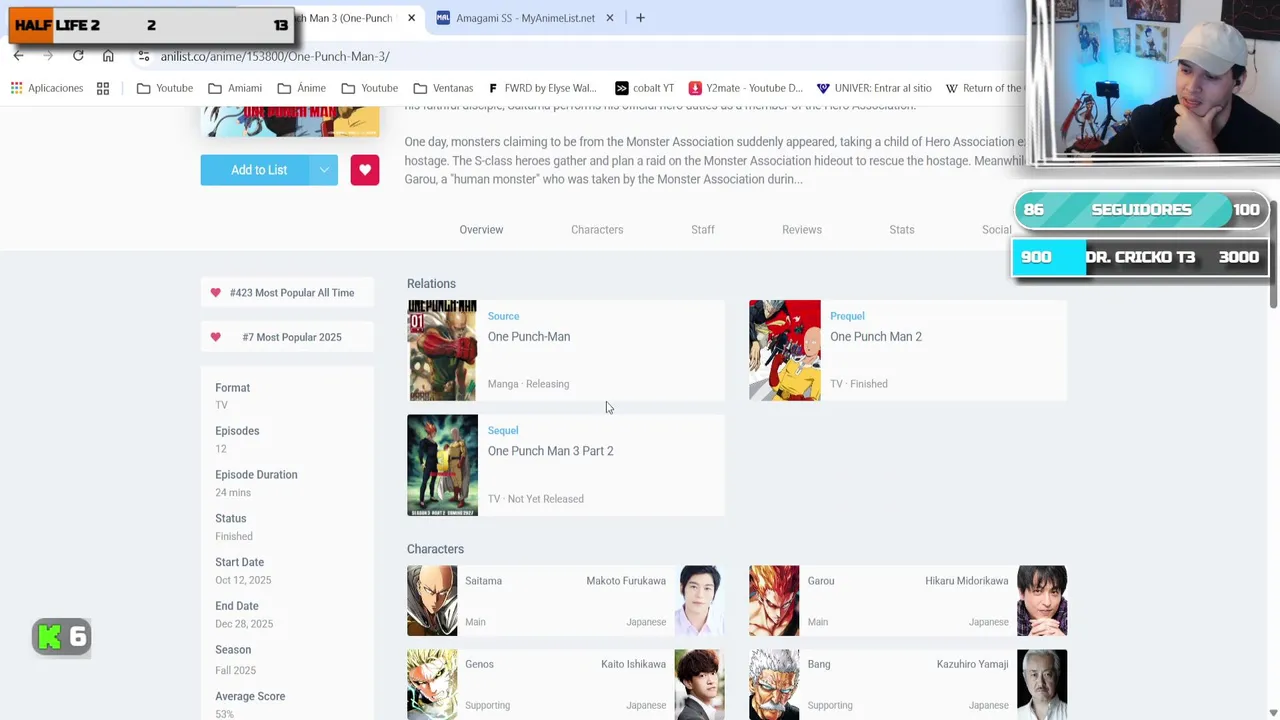Open the One Punch Man 2 prequel title
This screenshot has height=720, width=1280.
point(876,337)
